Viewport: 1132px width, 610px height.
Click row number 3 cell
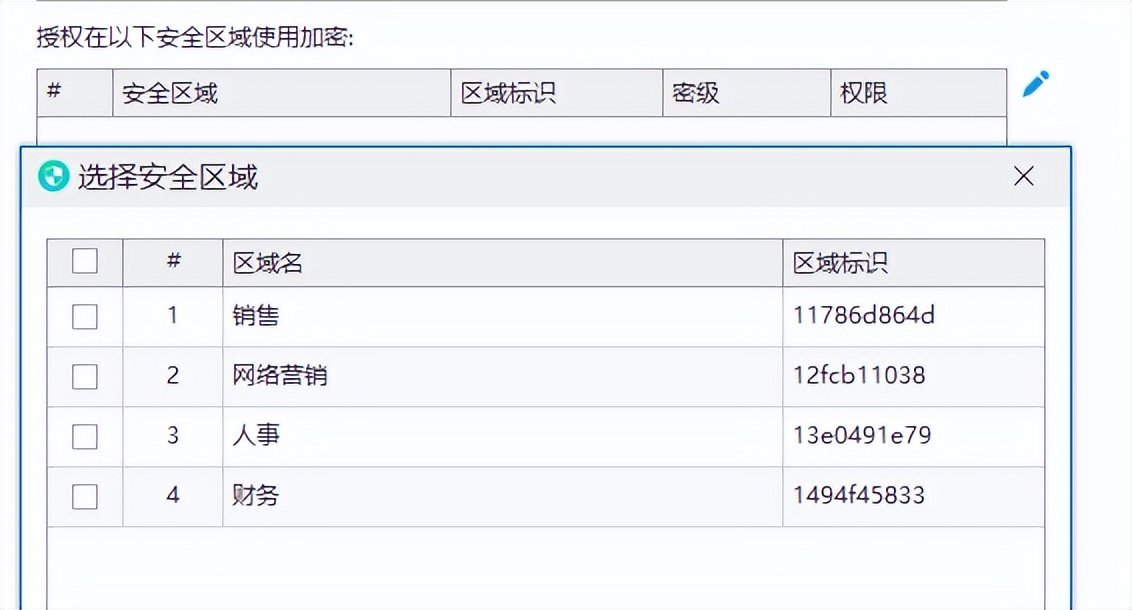173,436
